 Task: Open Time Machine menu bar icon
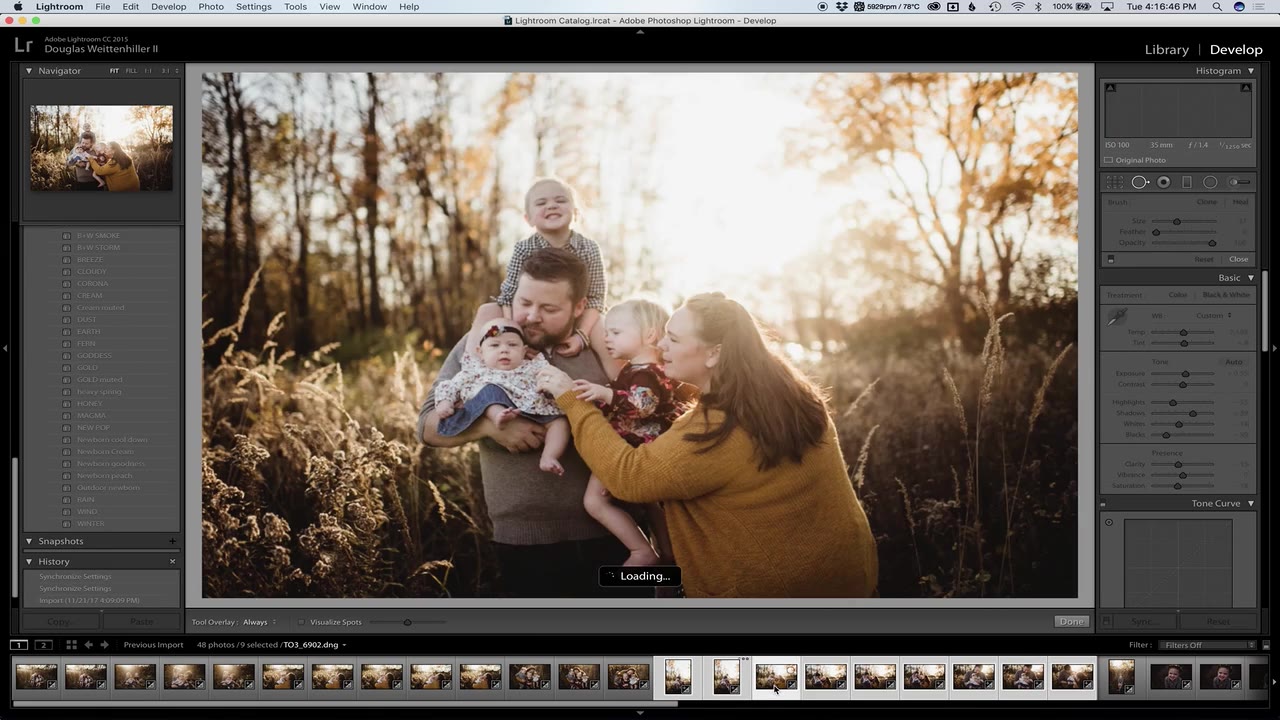[994, 7]
